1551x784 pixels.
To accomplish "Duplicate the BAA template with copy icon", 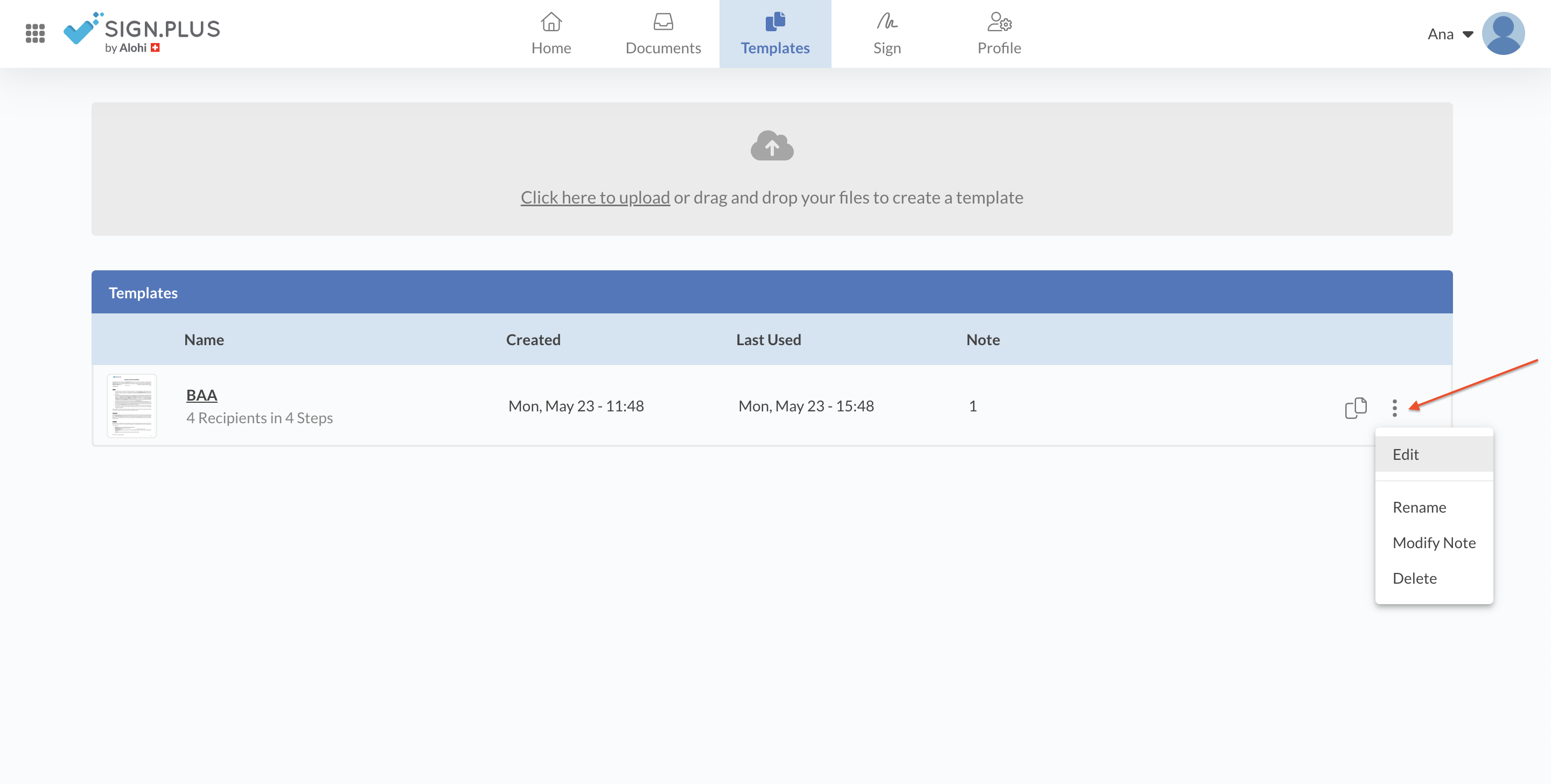I will 1356,408.
